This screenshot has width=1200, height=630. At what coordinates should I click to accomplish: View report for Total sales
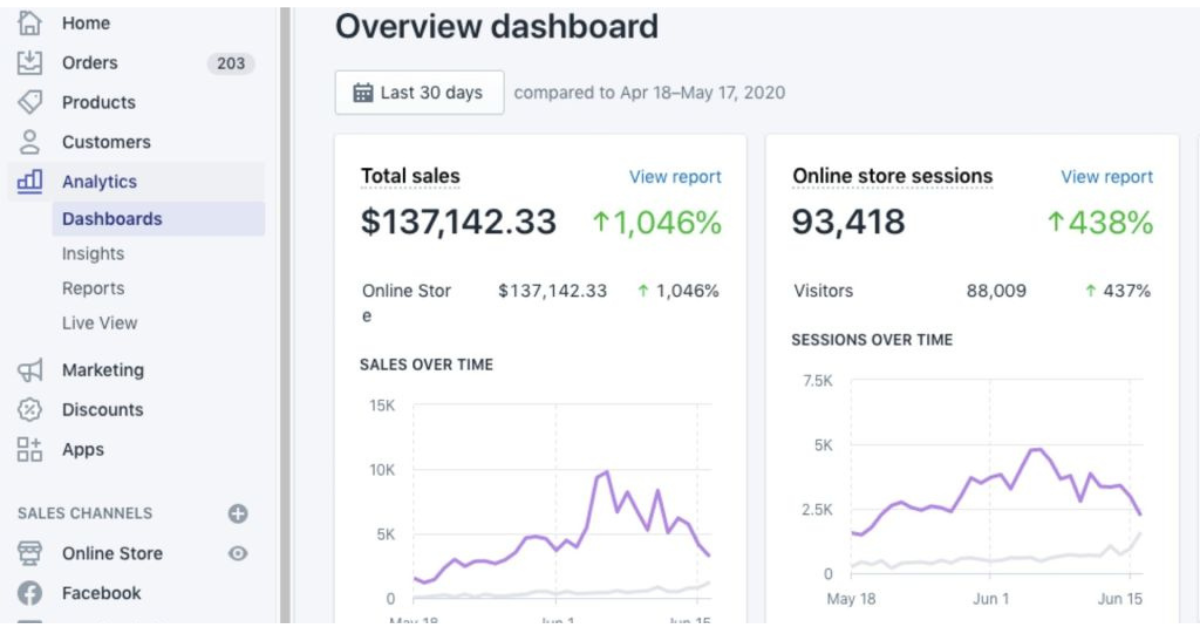pyautogui.click(x=675, y=177)
